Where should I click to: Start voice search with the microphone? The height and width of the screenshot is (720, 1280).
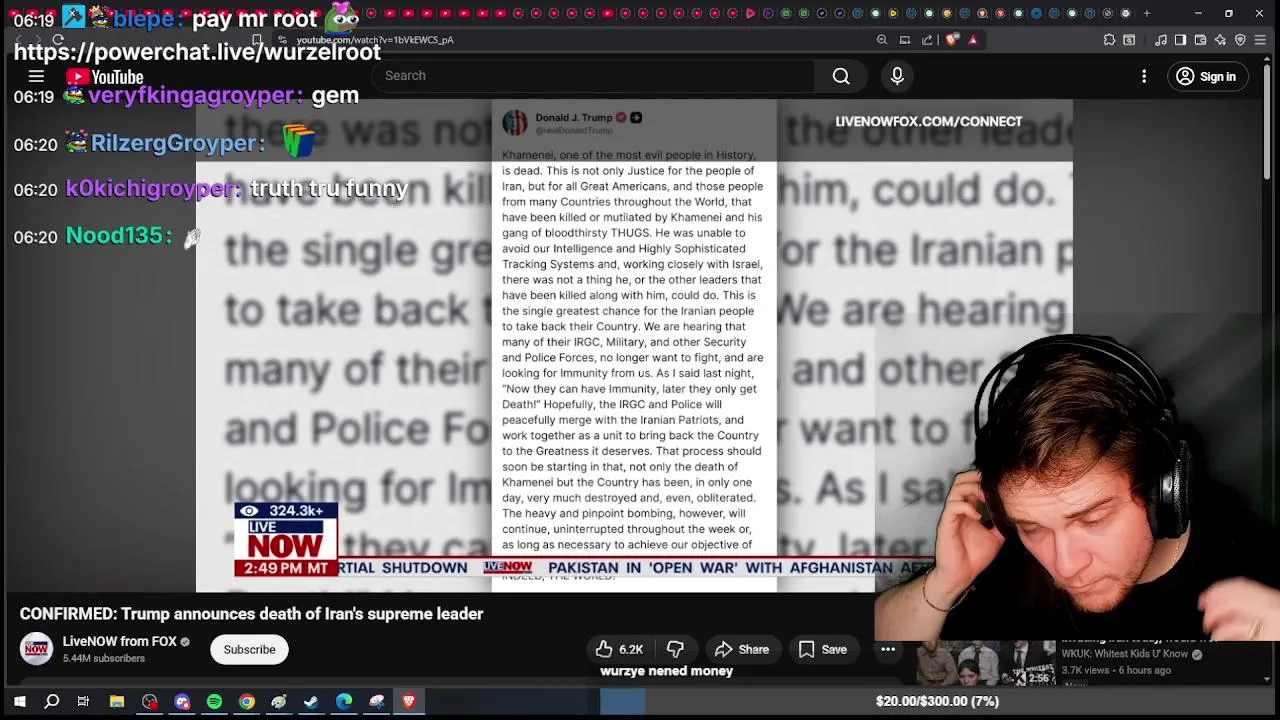click(897, 76)
